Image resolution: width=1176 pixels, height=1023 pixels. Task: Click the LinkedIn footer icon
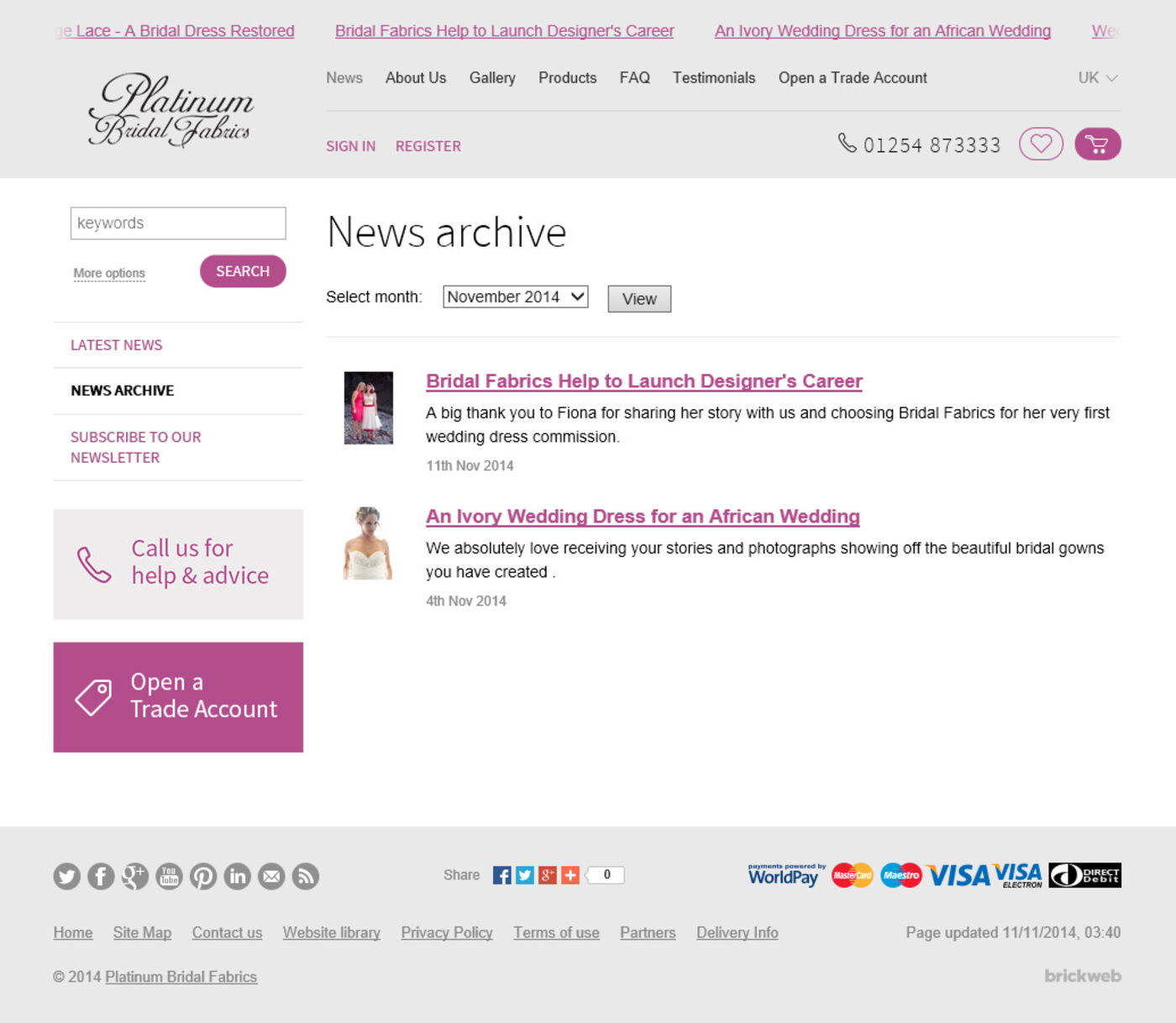[238, 876]
